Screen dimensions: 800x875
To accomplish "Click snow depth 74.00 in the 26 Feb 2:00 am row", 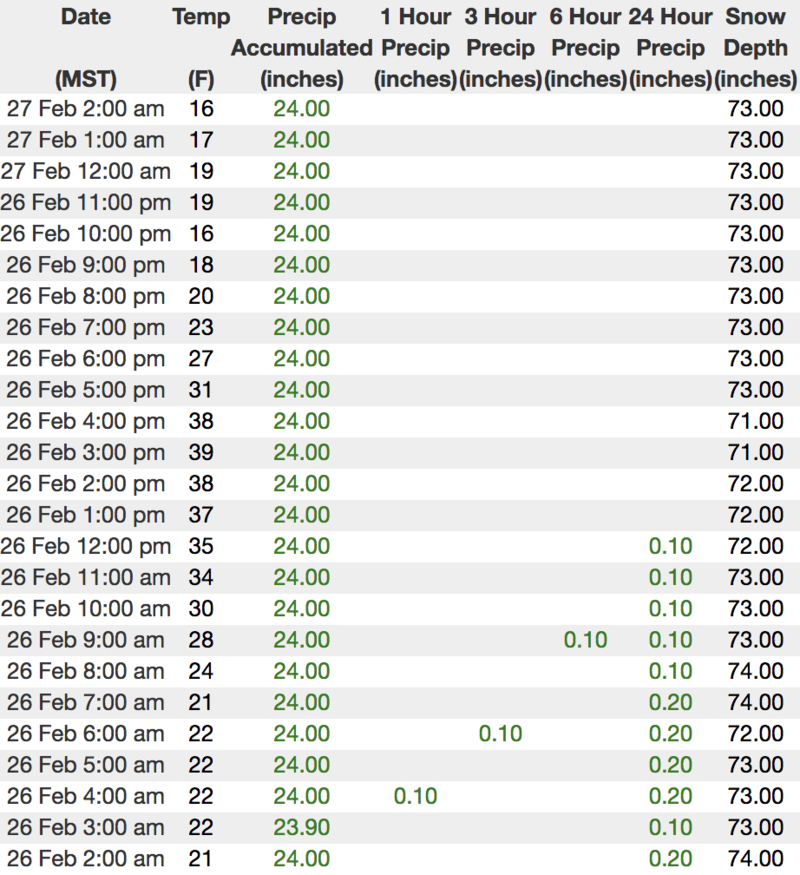I will [756, 858].
